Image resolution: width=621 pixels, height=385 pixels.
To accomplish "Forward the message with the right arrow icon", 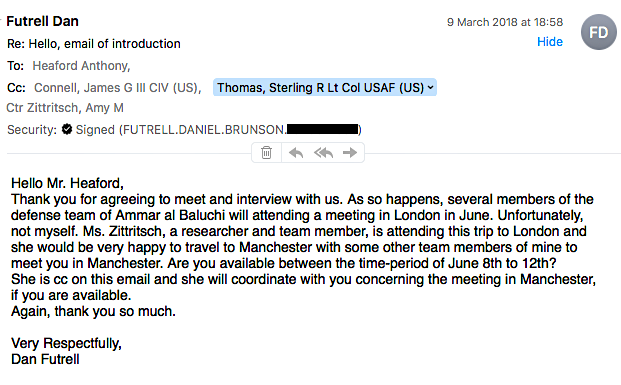I will click(x=350, y=152).
